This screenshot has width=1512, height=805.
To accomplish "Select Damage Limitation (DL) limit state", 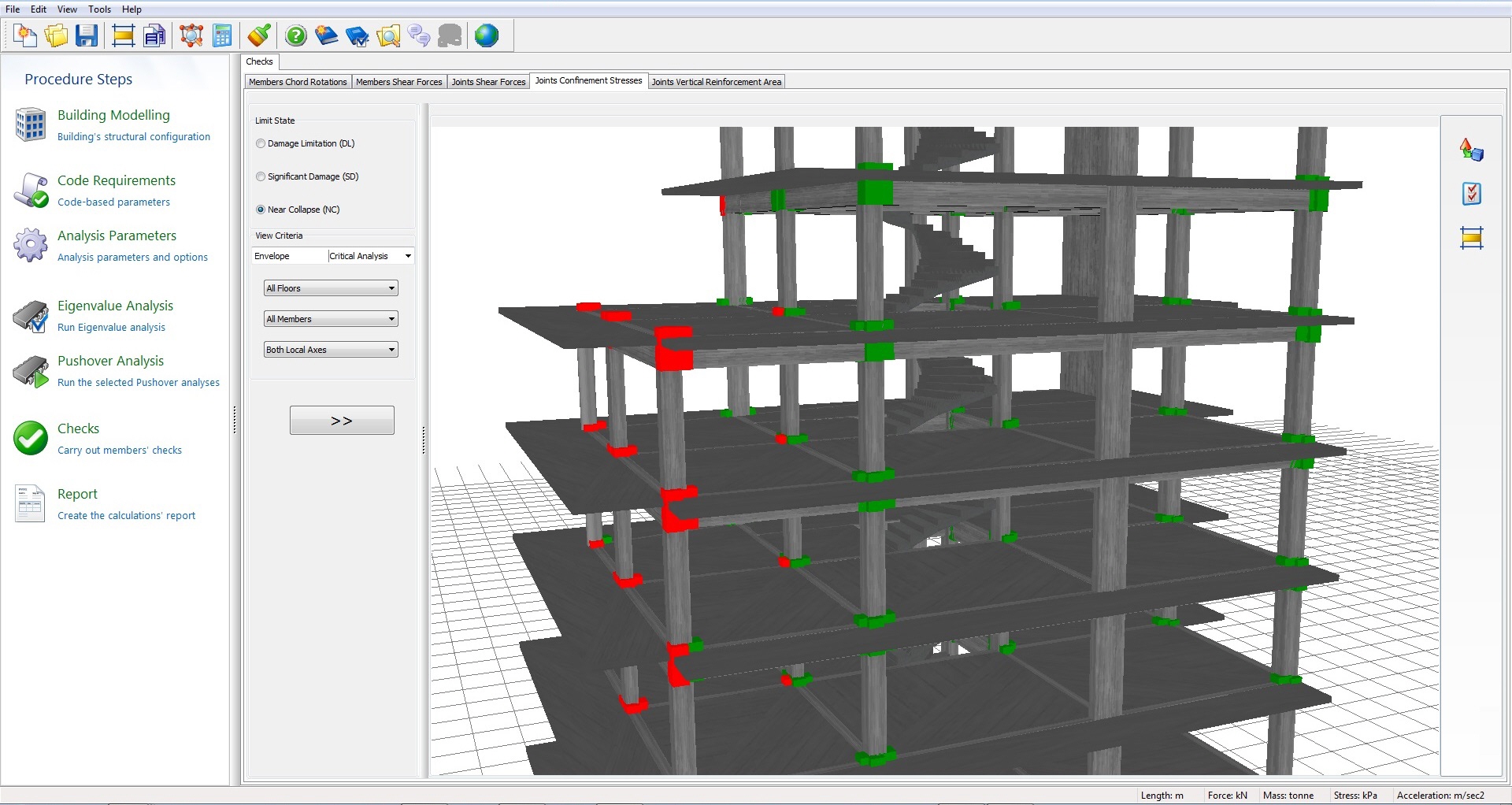I will click(261, 143).
